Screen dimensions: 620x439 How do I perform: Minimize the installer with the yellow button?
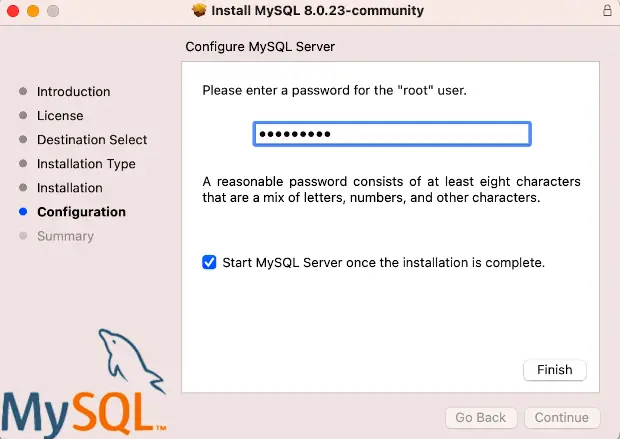pos(32,11)
